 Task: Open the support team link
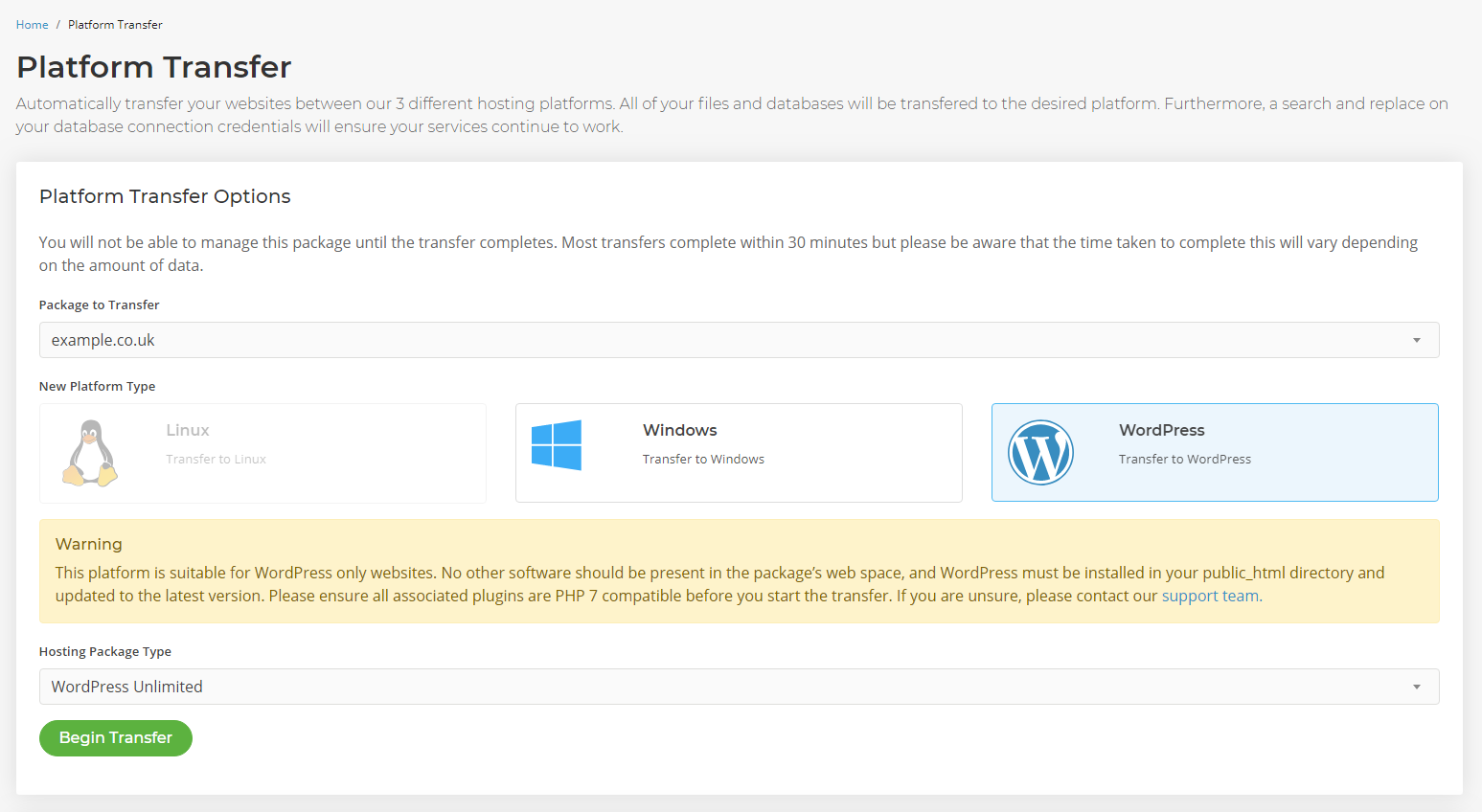(x=1210, y=596)
